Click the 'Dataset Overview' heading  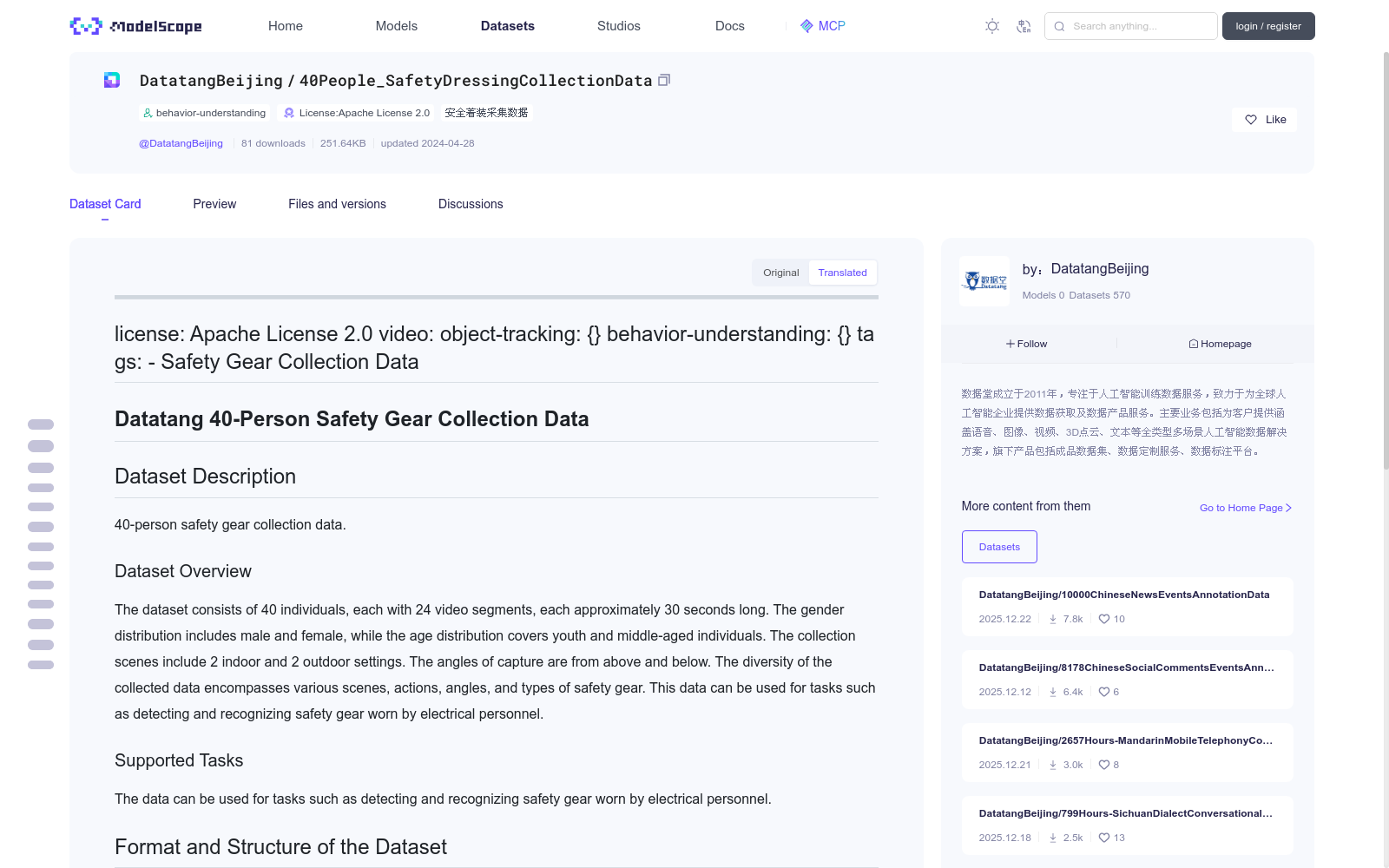pyautogui.click(x=183, y=571)
